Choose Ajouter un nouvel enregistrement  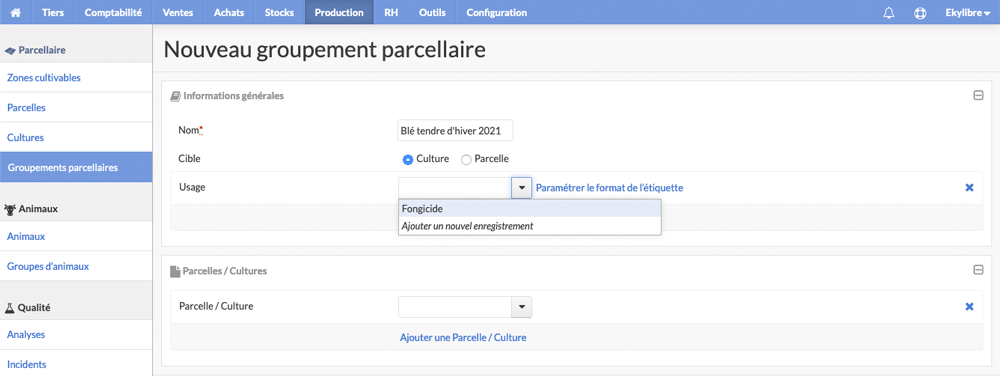point(529,226)
